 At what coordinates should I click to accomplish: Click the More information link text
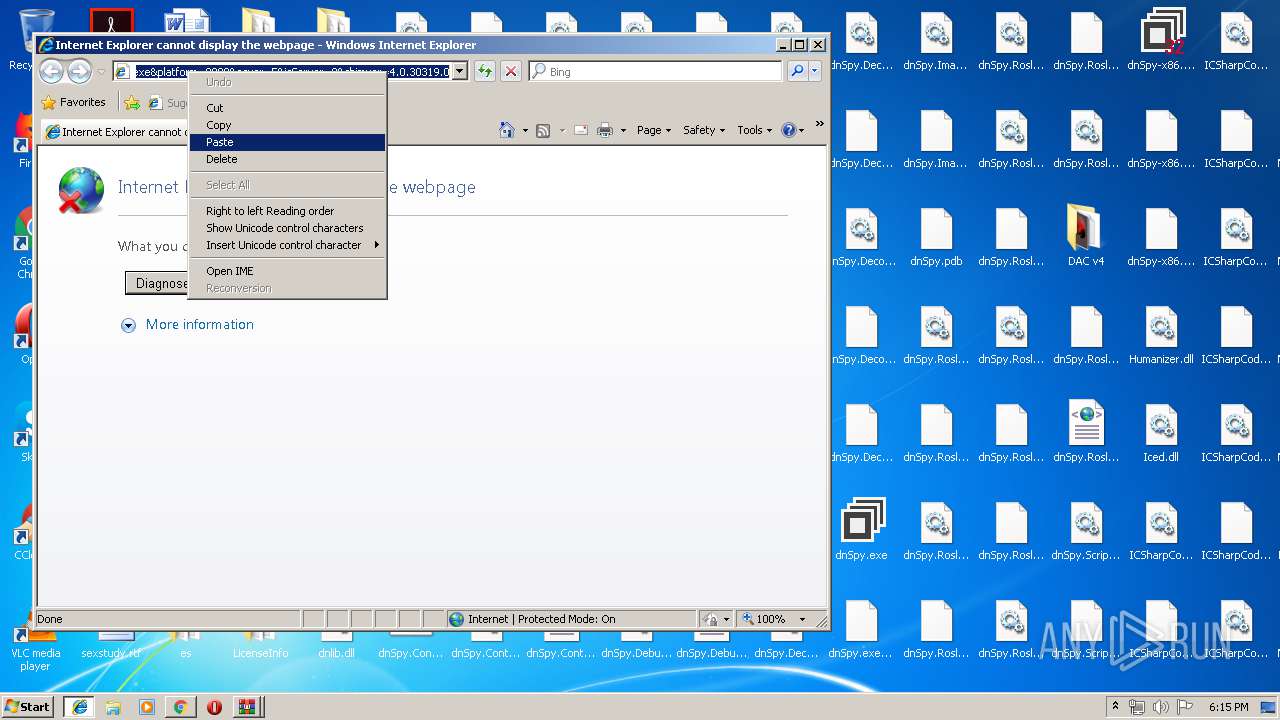tap(199, 325)
